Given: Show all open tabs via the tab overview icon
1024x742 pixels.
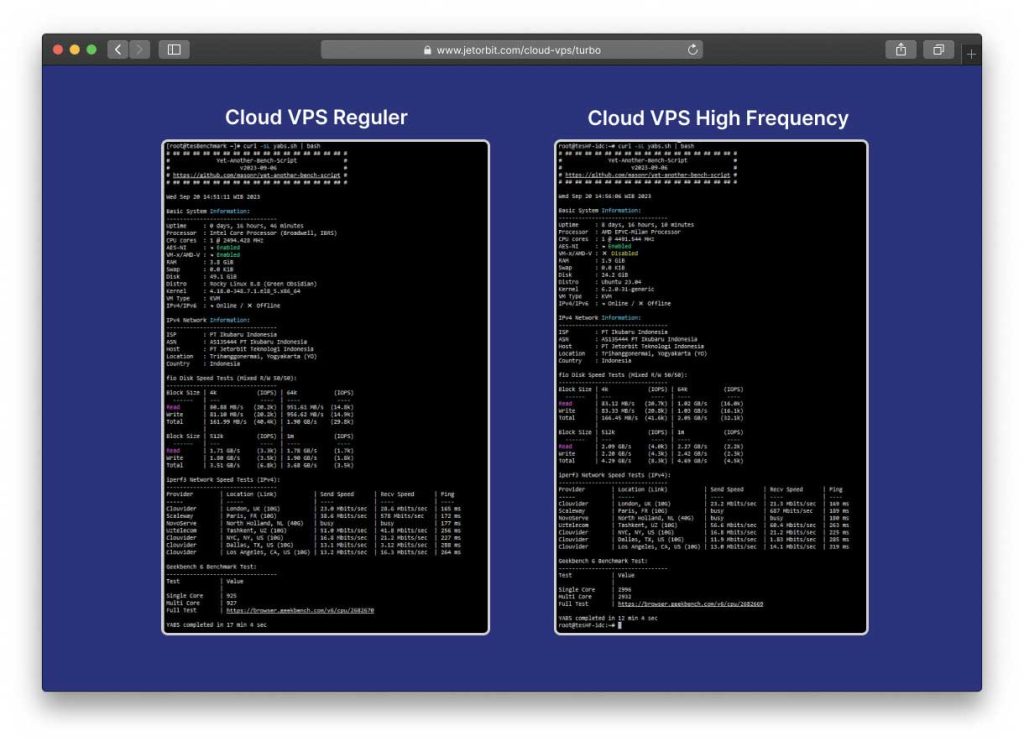Looking at the screenshot, I should pos(938,48).
